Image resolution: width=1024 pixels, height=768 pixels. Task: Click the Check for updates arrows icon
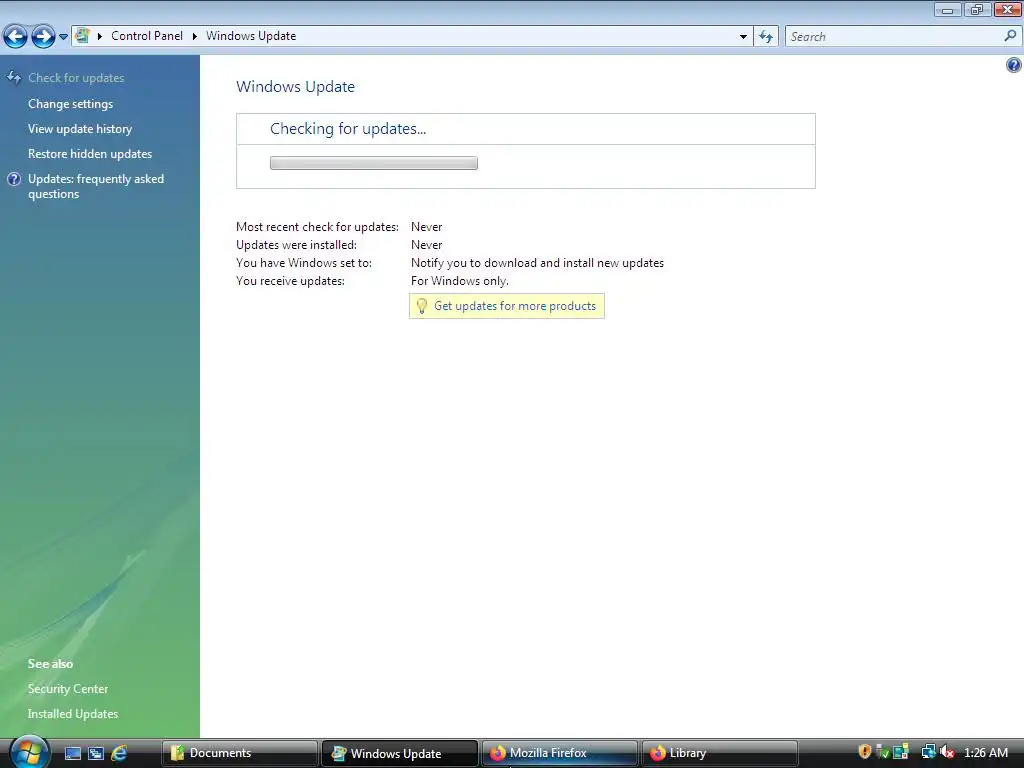coord(14,78)
